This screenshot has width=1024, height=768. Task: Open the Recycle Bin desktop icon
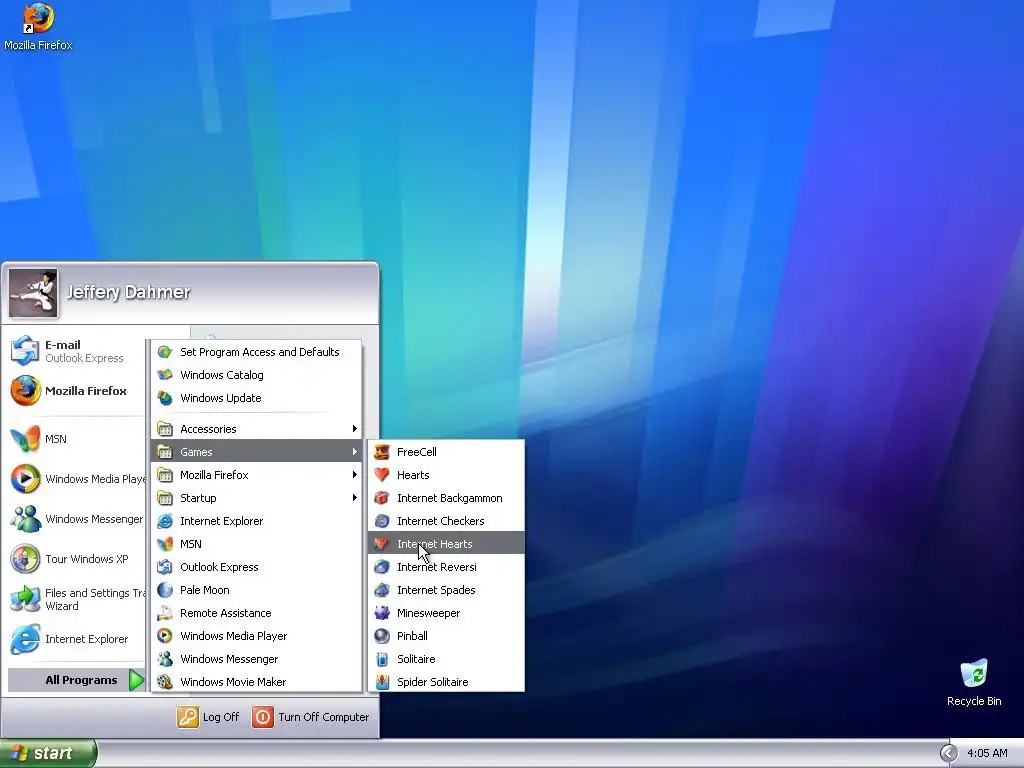point(974,673)
